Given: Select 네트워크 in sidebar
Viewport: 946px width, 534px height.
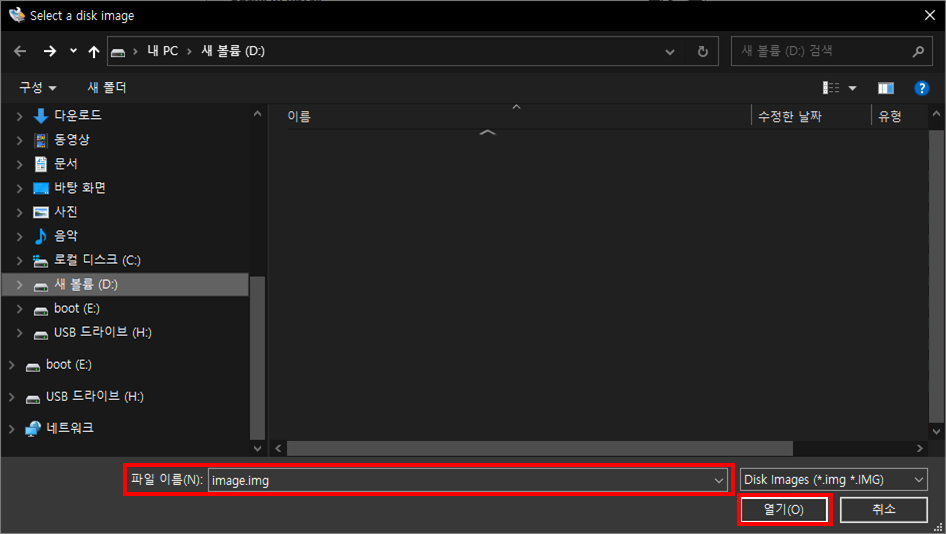Looking at the screenshot, I should [x=69, y=428].
